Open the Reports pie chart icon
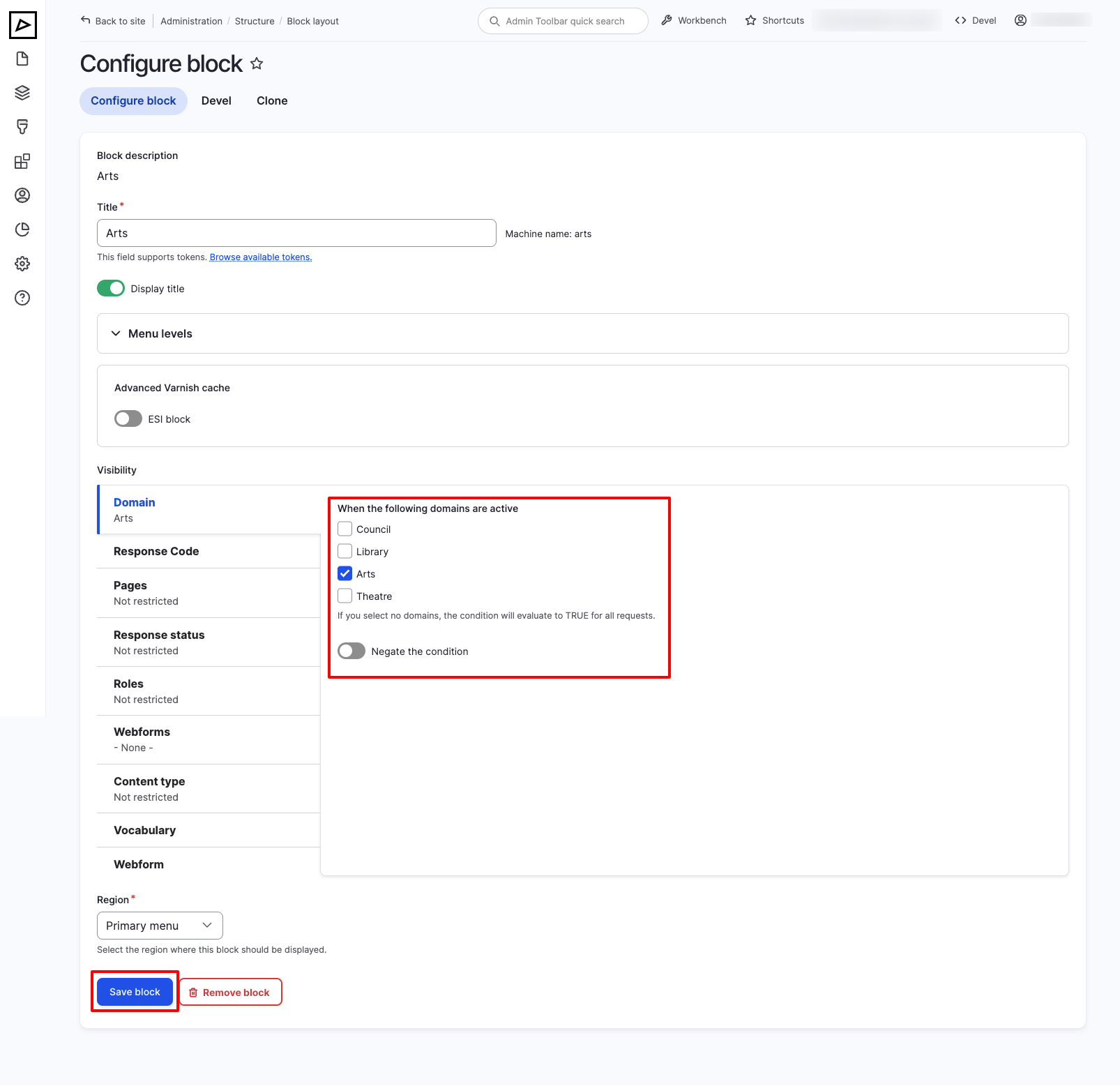Viewport: 1120px width, 1086px height. [x=22, y=229]
